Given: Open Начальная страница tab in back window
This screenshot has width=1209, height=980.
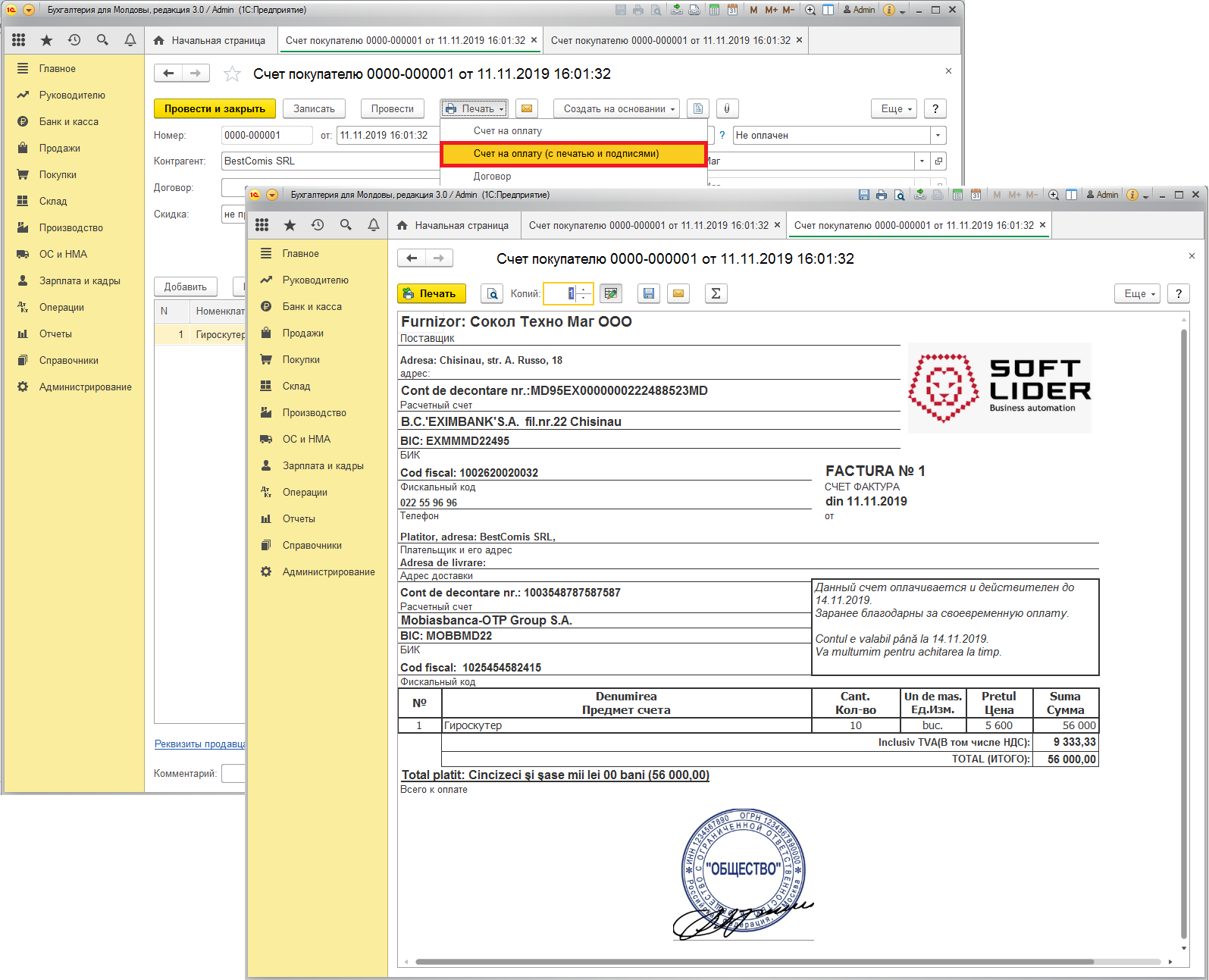Looking at the screenshot, I should [210, 40].
